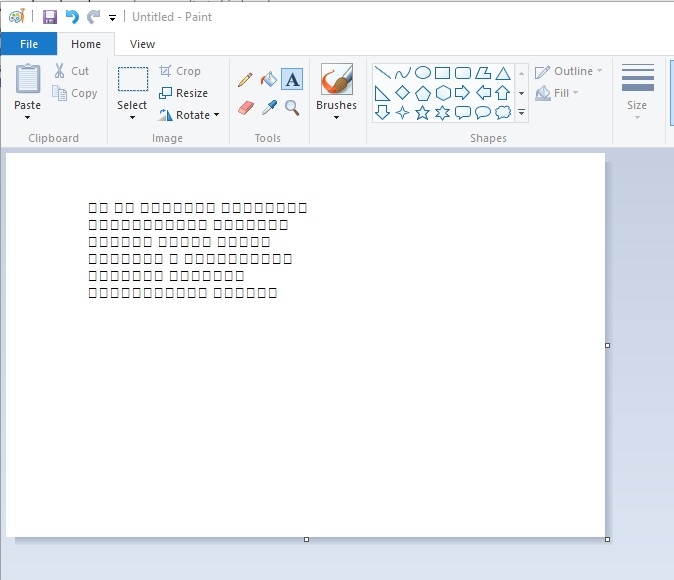
Task: Open the Rotate dropdown menu
Action: 189,115
